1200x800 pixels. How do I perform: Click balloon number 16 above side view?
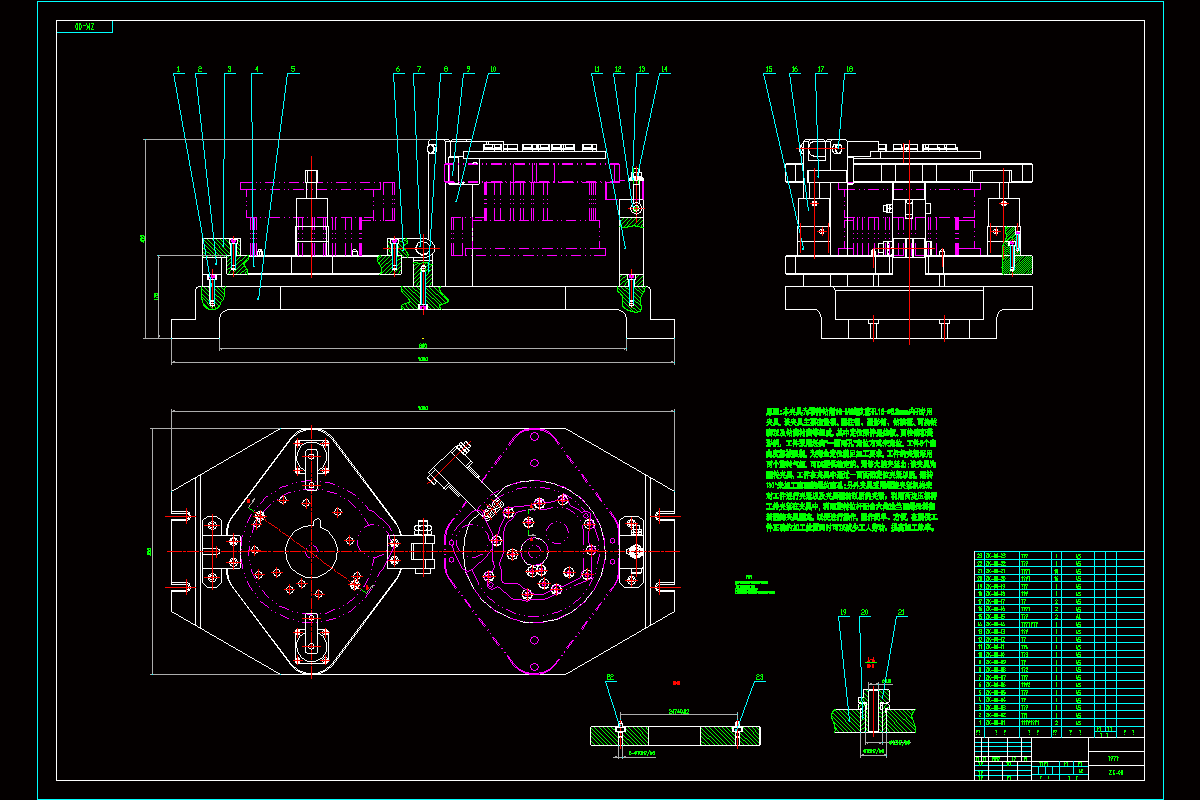(x=795, y=70)
